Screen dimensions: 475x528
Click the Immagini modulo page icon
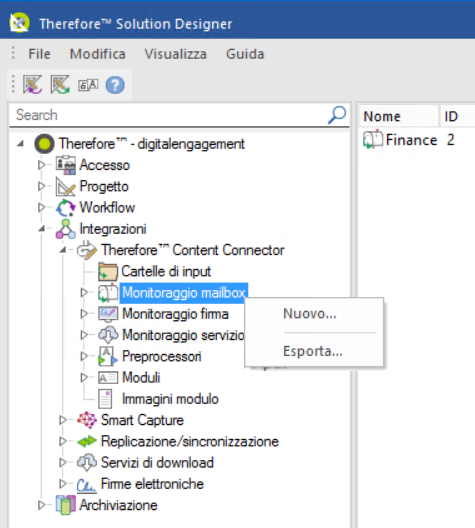click(105, 399)
